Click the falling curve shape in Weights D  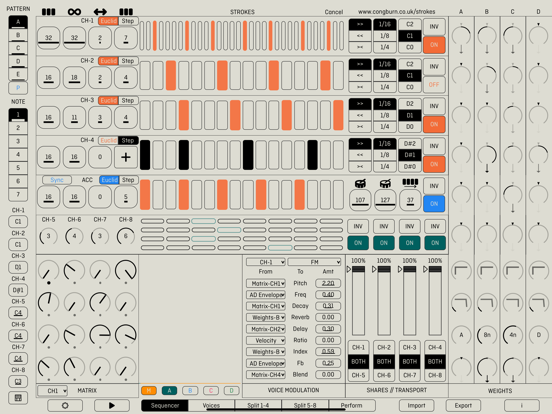click(x=538, y=303)
